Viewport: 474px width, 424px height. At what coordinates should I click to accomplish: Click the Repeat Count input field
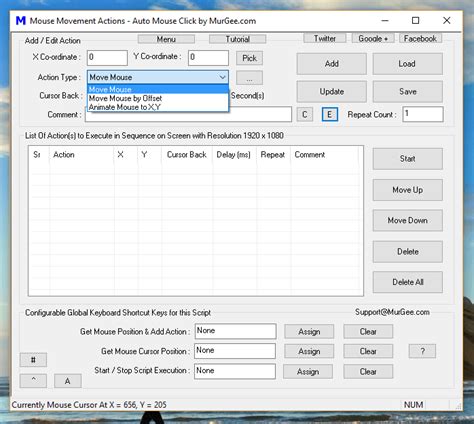pos(423,114)
